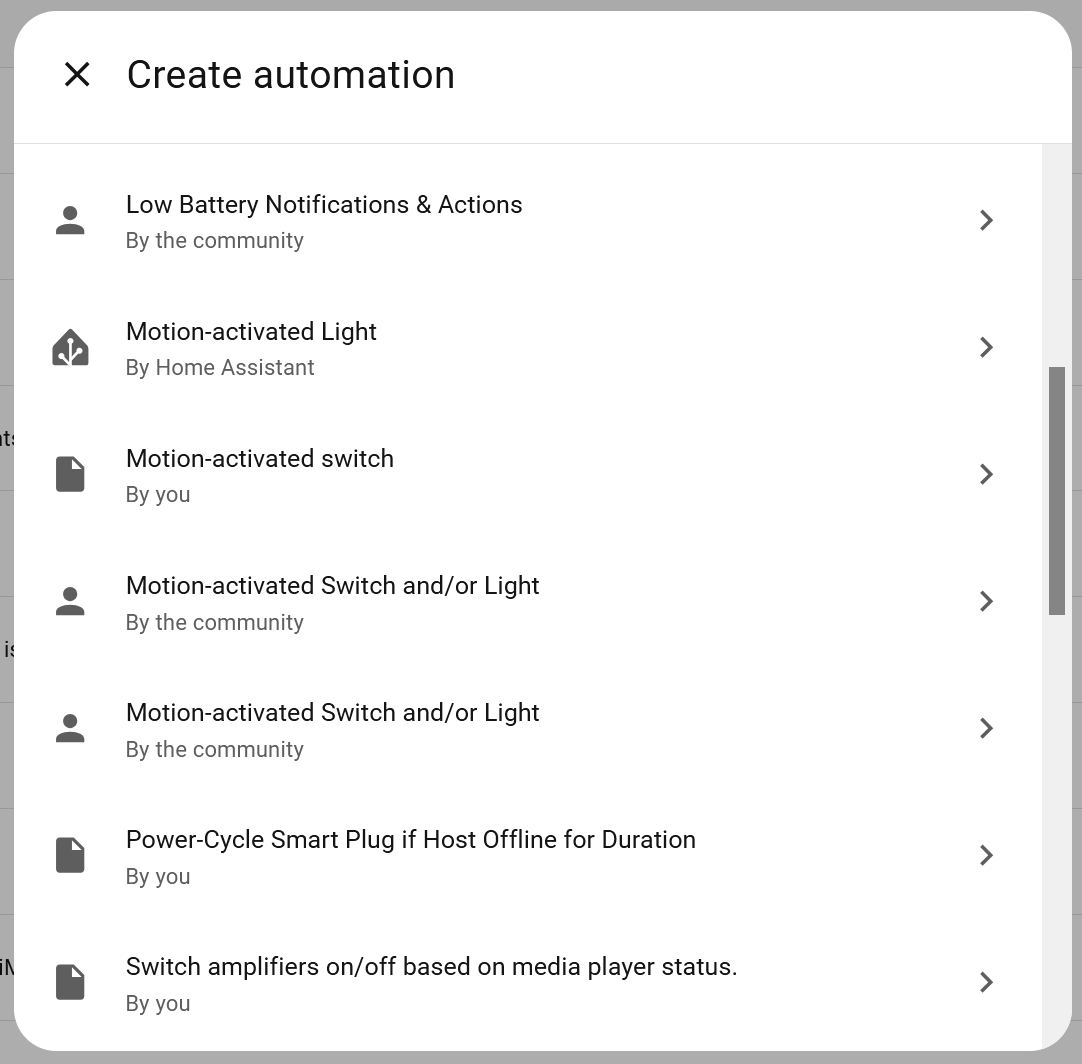The image size is (1082, 1064).
Task: Click document icon beside Power-Cycle Smart Plug
Action: 70,855
